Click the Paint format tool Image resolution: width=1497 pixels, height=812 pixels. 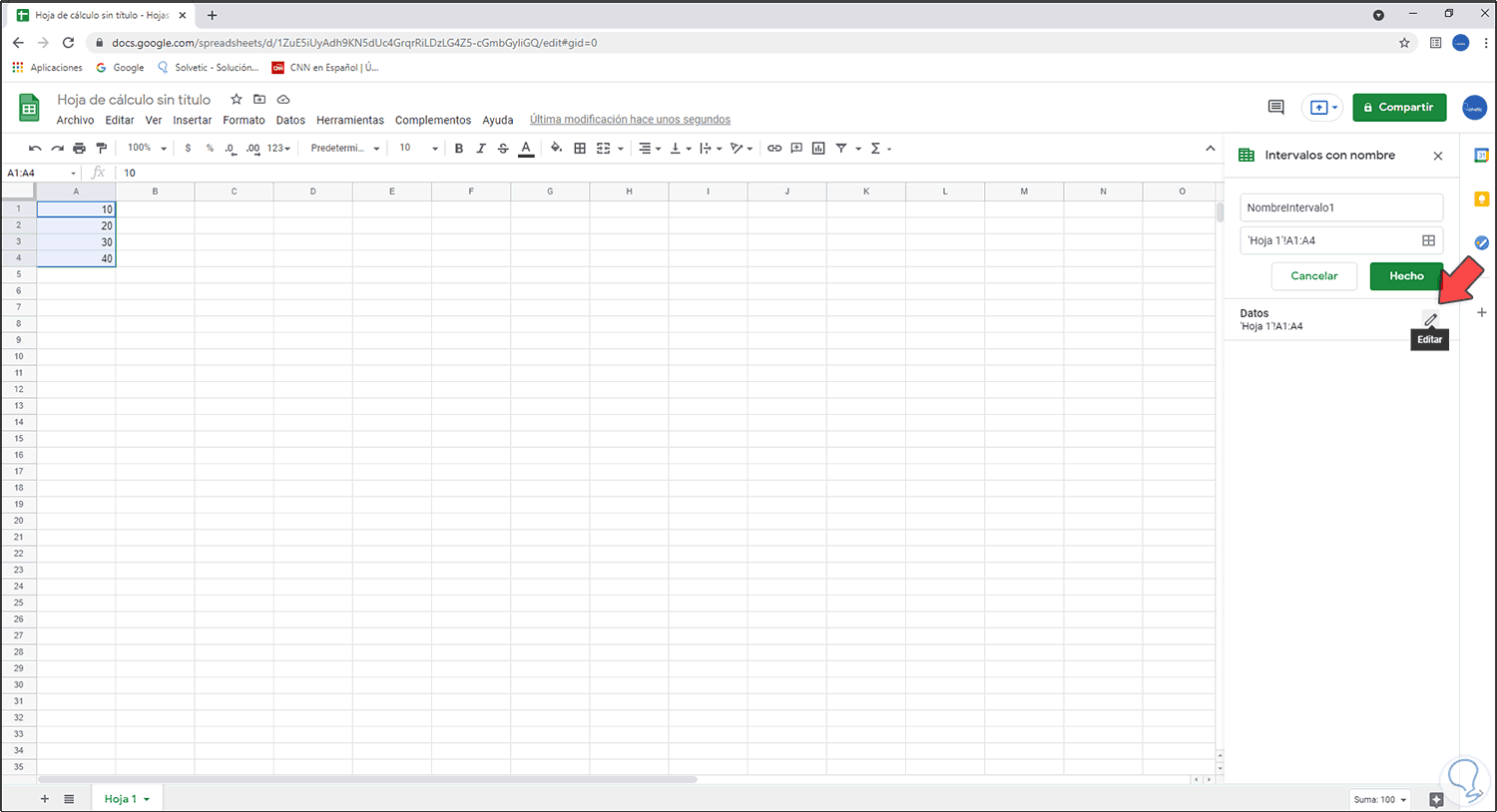tap(101, 148)
